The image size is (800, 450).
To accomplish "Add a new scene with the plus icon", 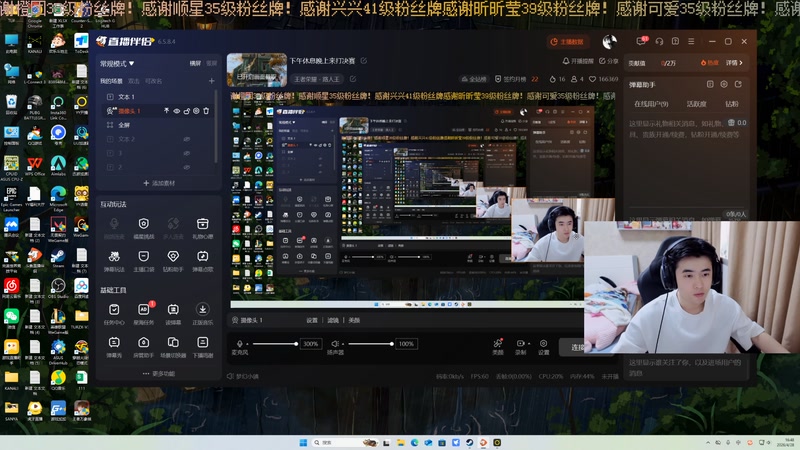I will click(x=211, y=81).
